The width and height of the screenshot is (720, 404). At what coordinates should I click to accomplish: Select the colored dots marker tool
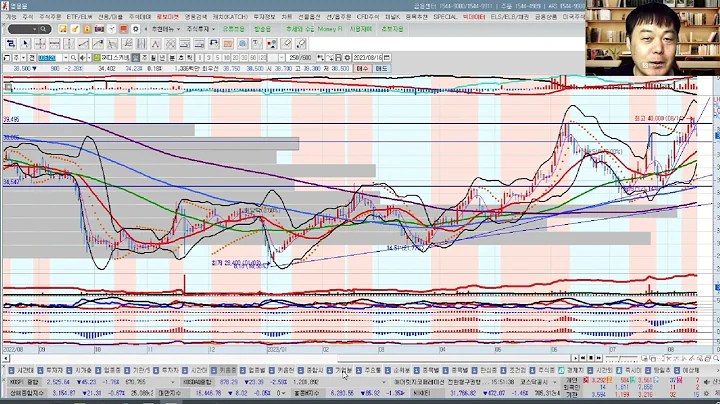(x=271, y=44)
